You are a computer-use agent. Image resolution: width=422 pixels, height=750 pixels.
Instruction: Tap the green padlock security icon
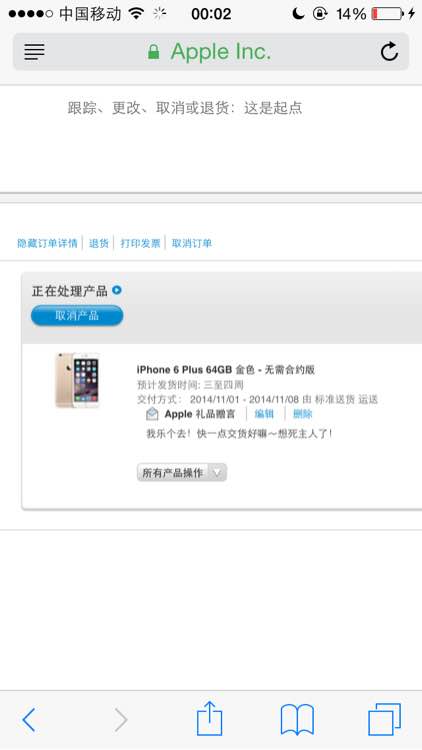(154, 52)
